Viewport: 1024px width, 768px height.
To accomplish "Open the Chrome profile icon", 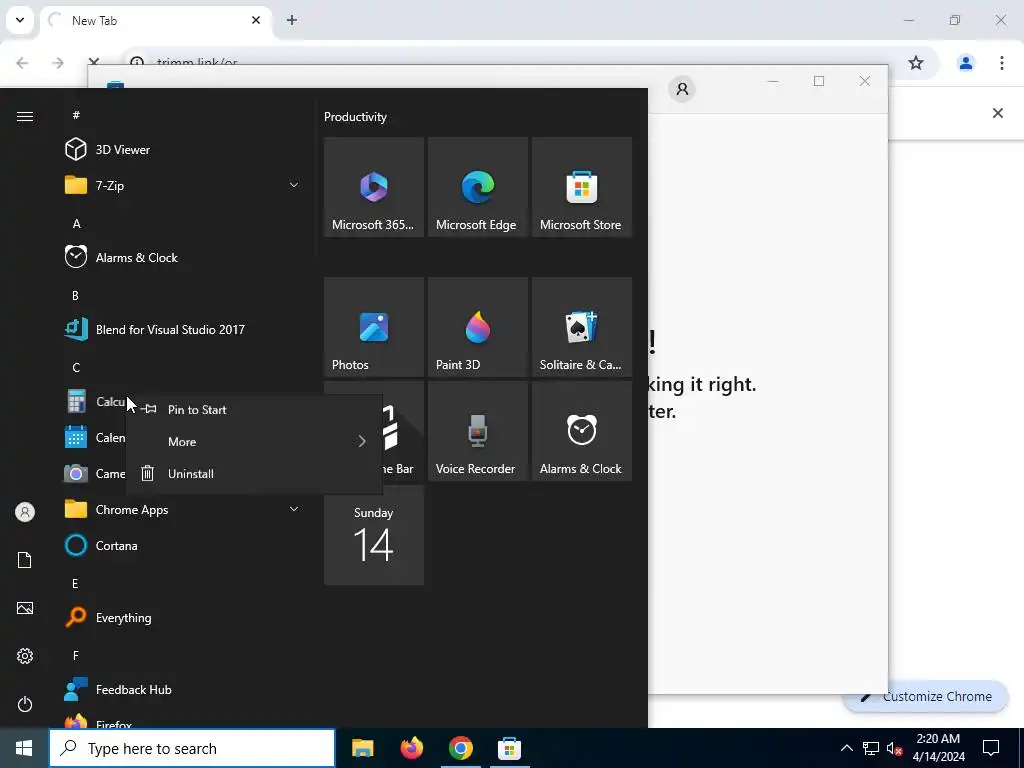I will tap(965, 63).
